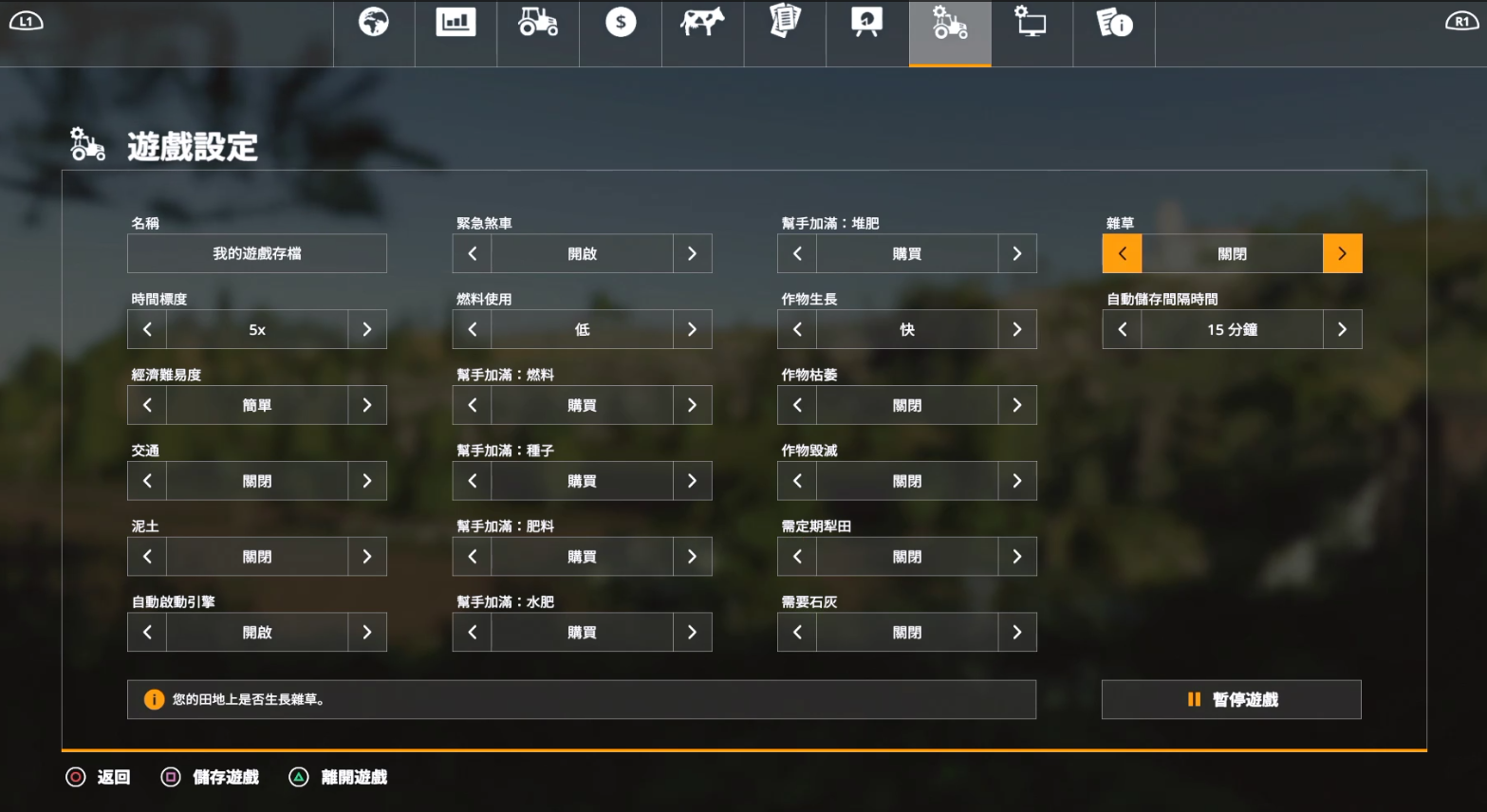Open the vehicles tractor tab icon
The height and width of the screenshot is (812, 1487).
(x=538, y=22)
